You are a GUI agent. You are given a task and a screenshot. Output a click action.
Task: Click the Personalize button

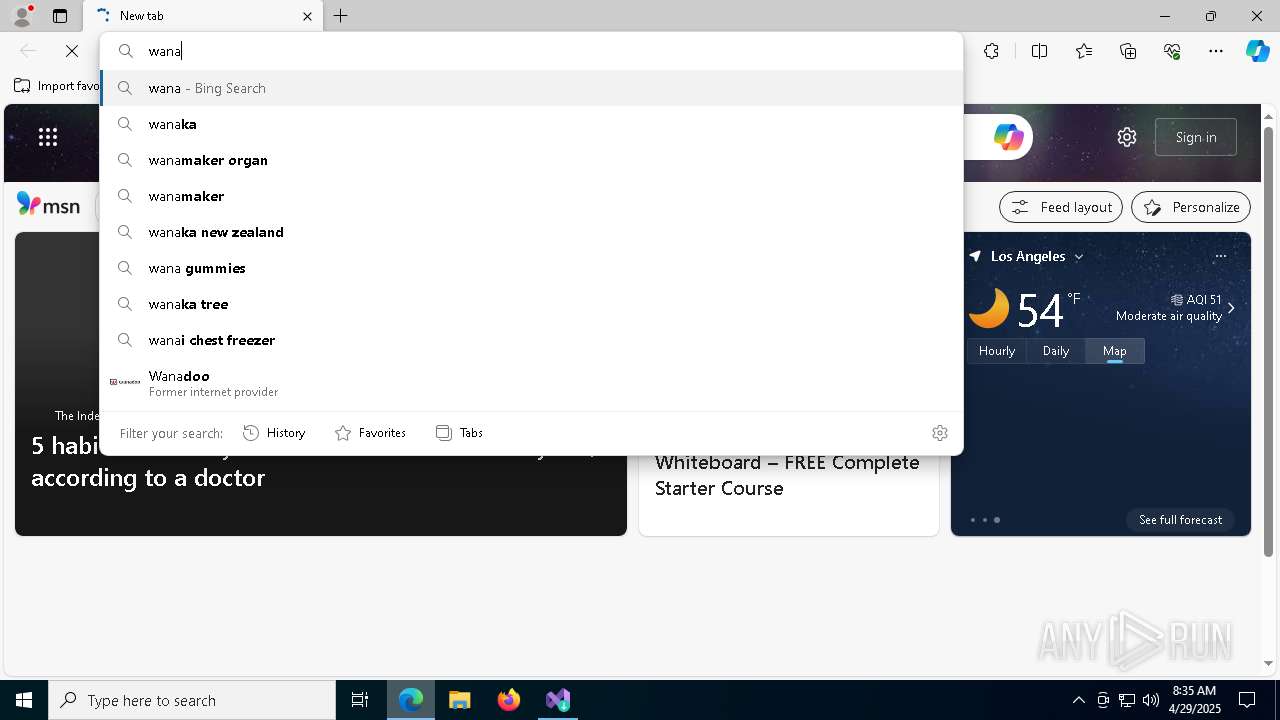tap(1191, 207)
